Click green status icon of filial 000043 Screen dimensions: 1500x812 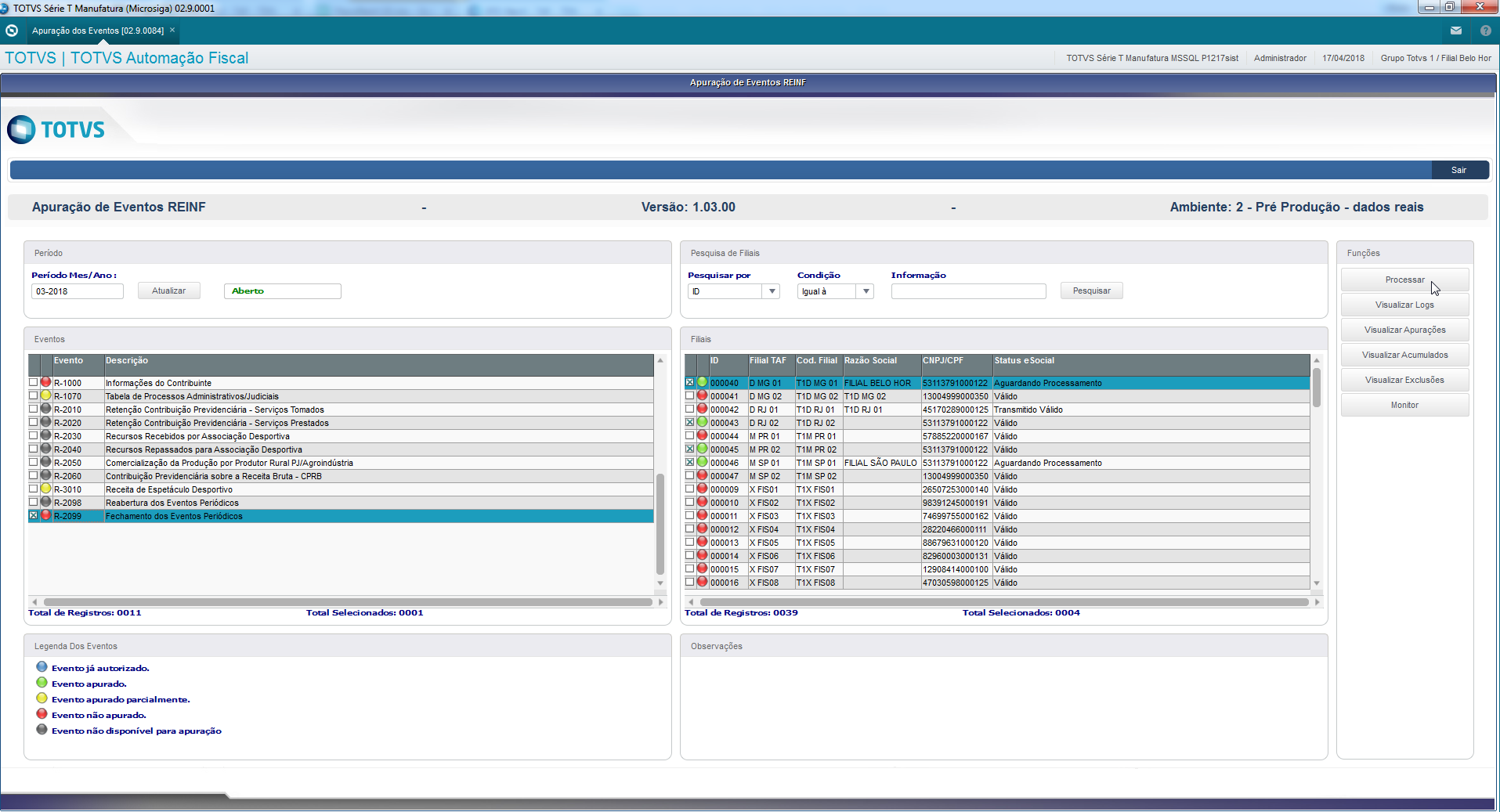703,422
